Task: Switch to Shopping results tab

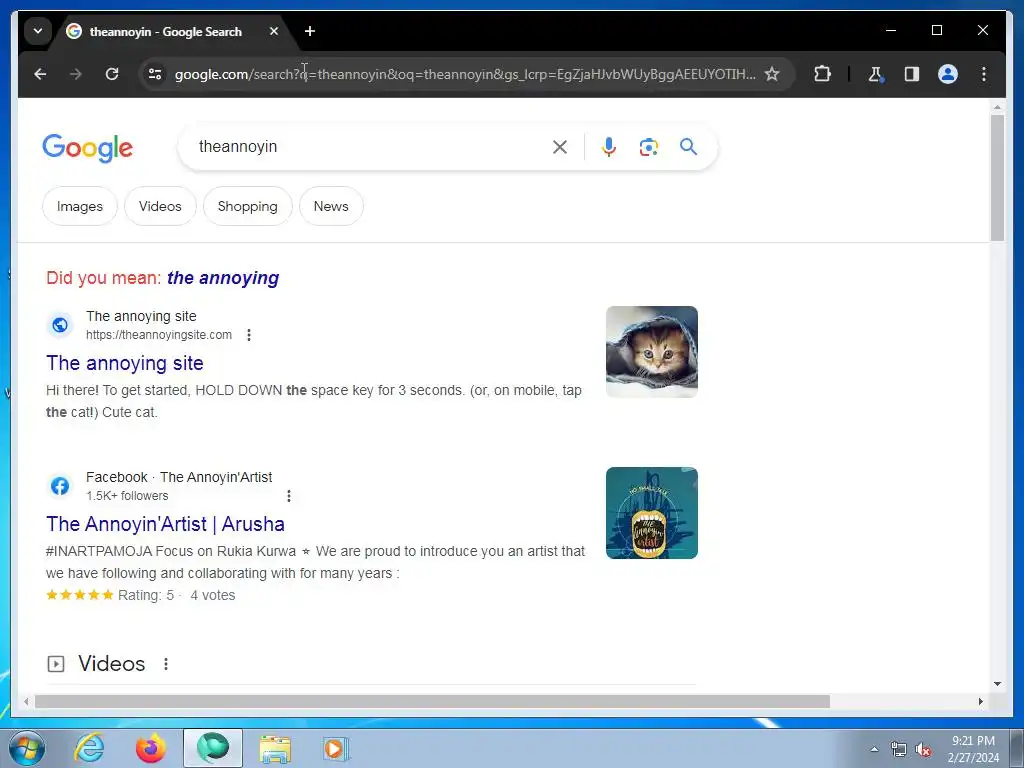Action: click(x=248, y=206)
